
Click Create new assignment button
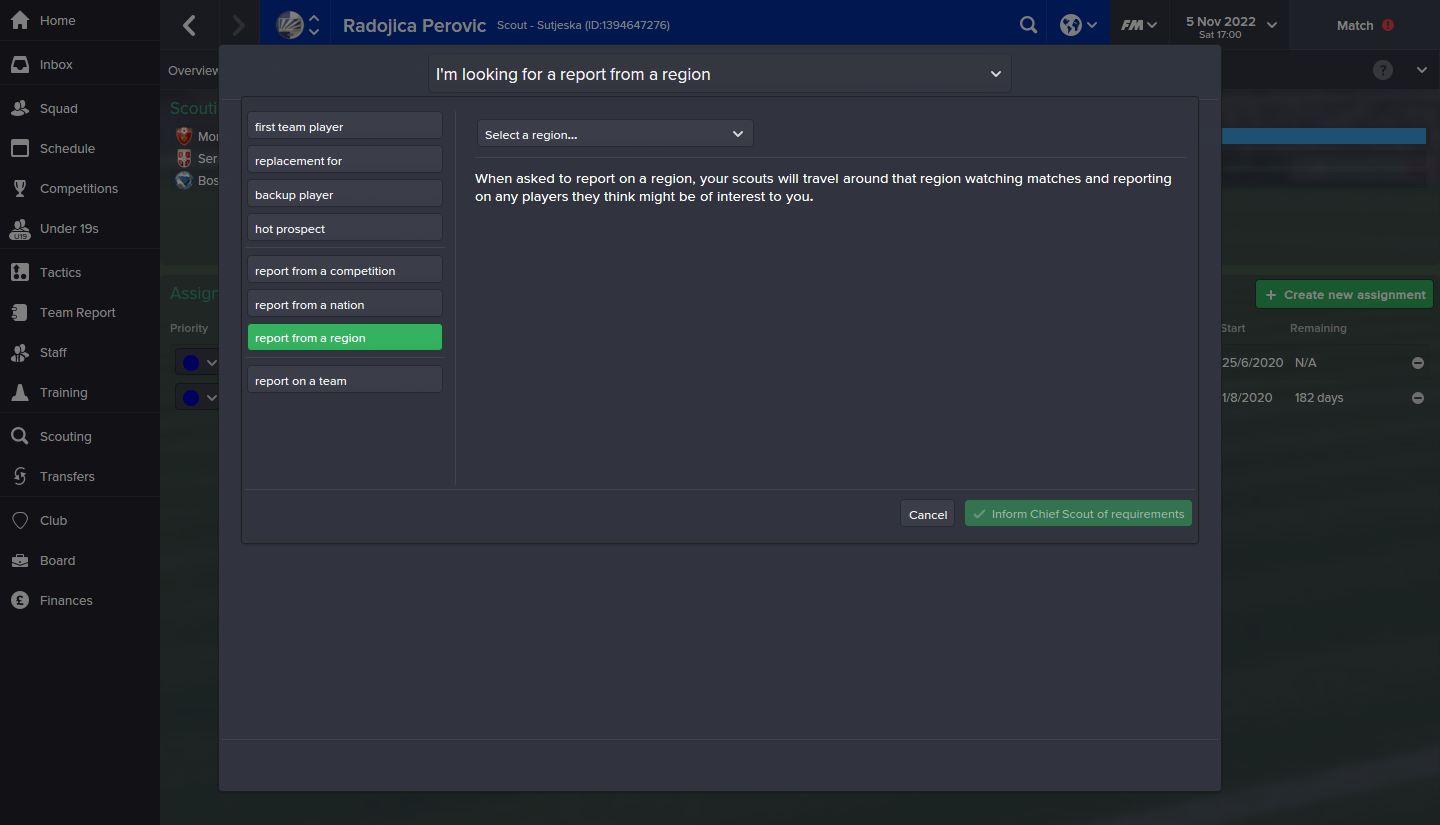(1344, 295)
